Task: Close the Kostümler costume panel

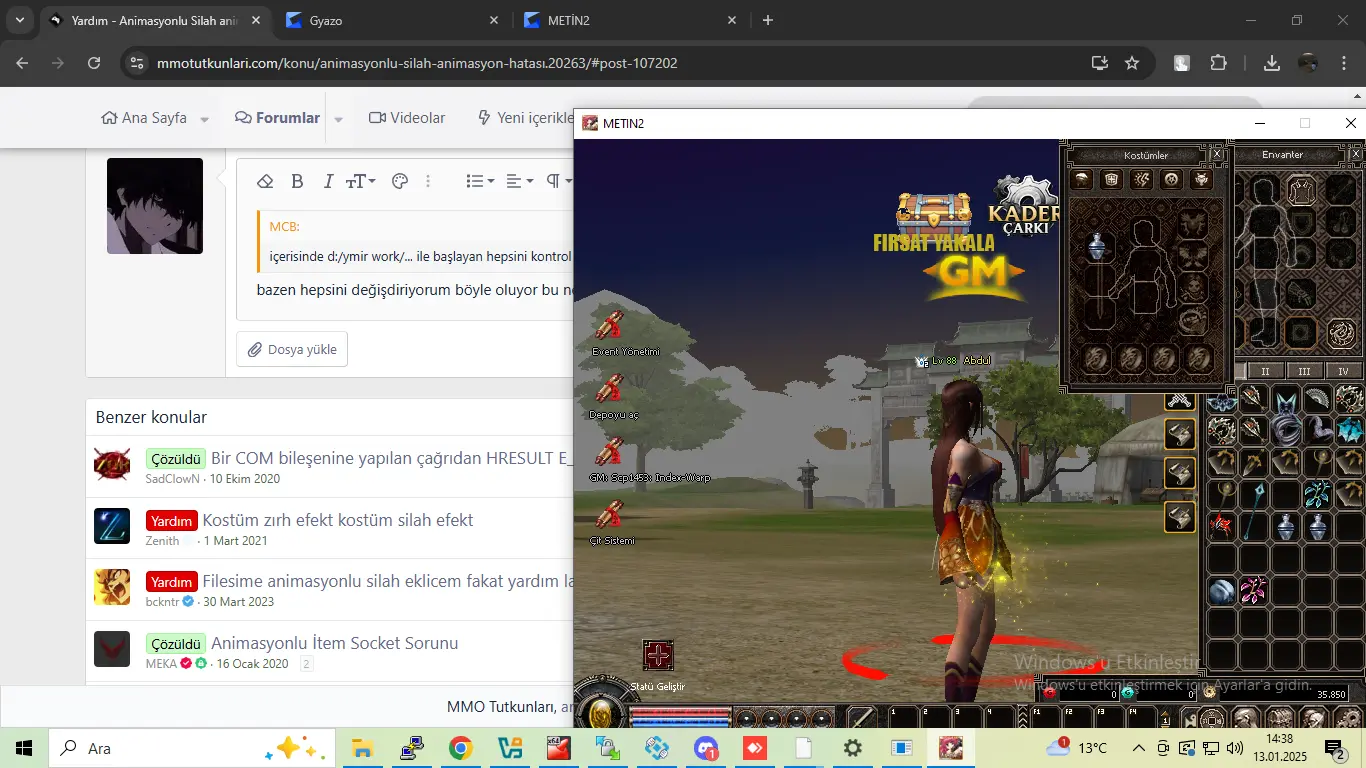Action: tap(1217, 155)
